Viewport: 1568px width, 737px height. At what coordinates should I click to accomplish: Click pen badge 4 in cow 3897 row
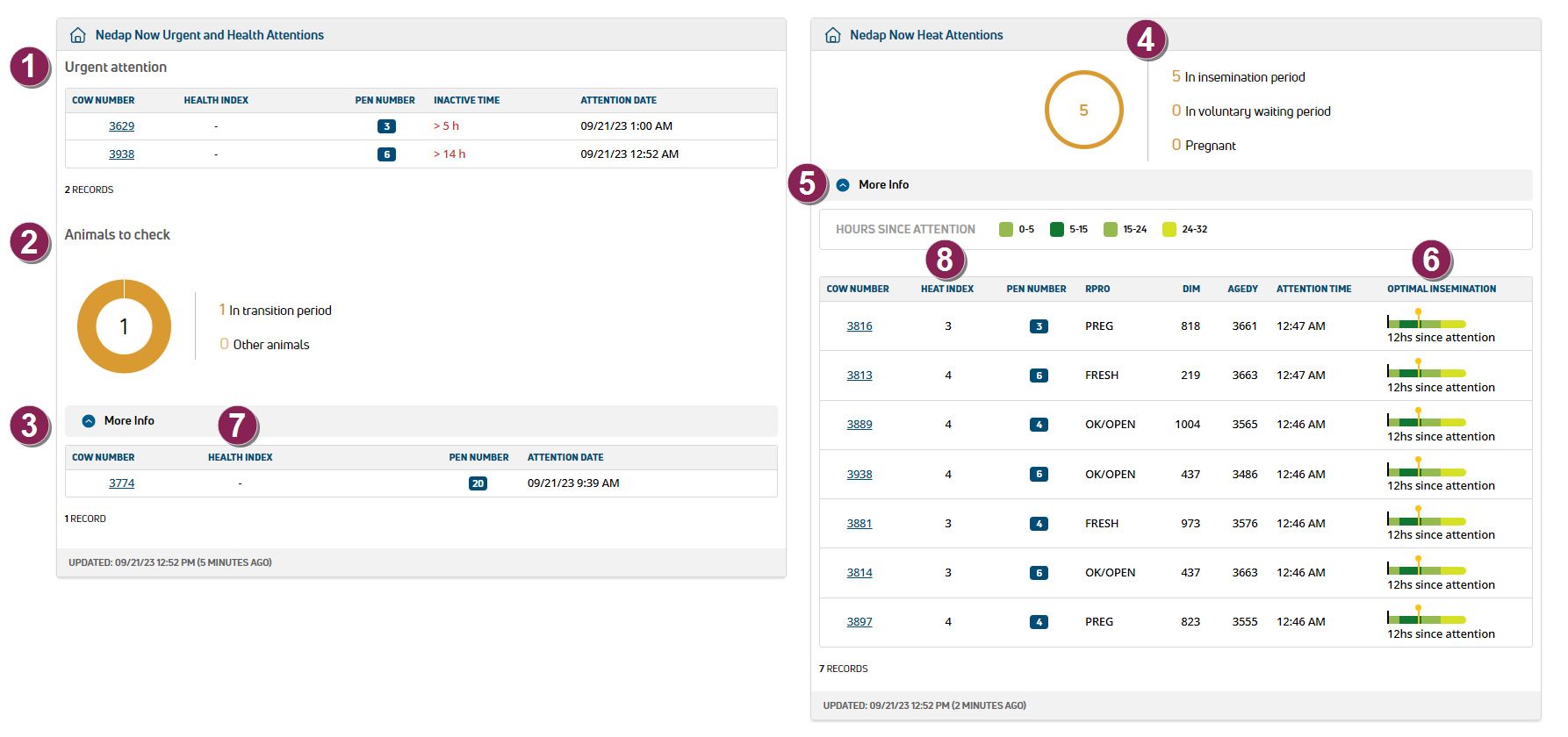(1039, 622)
